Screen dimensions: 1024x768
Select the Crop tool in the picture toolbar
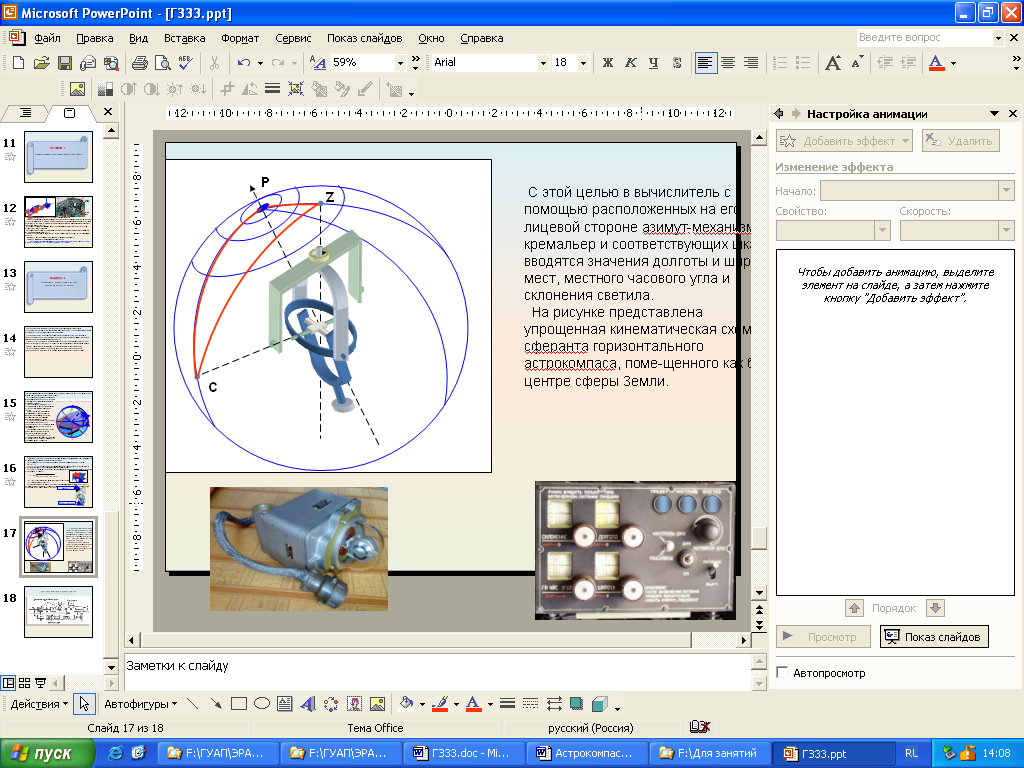[x=227, y=89]
